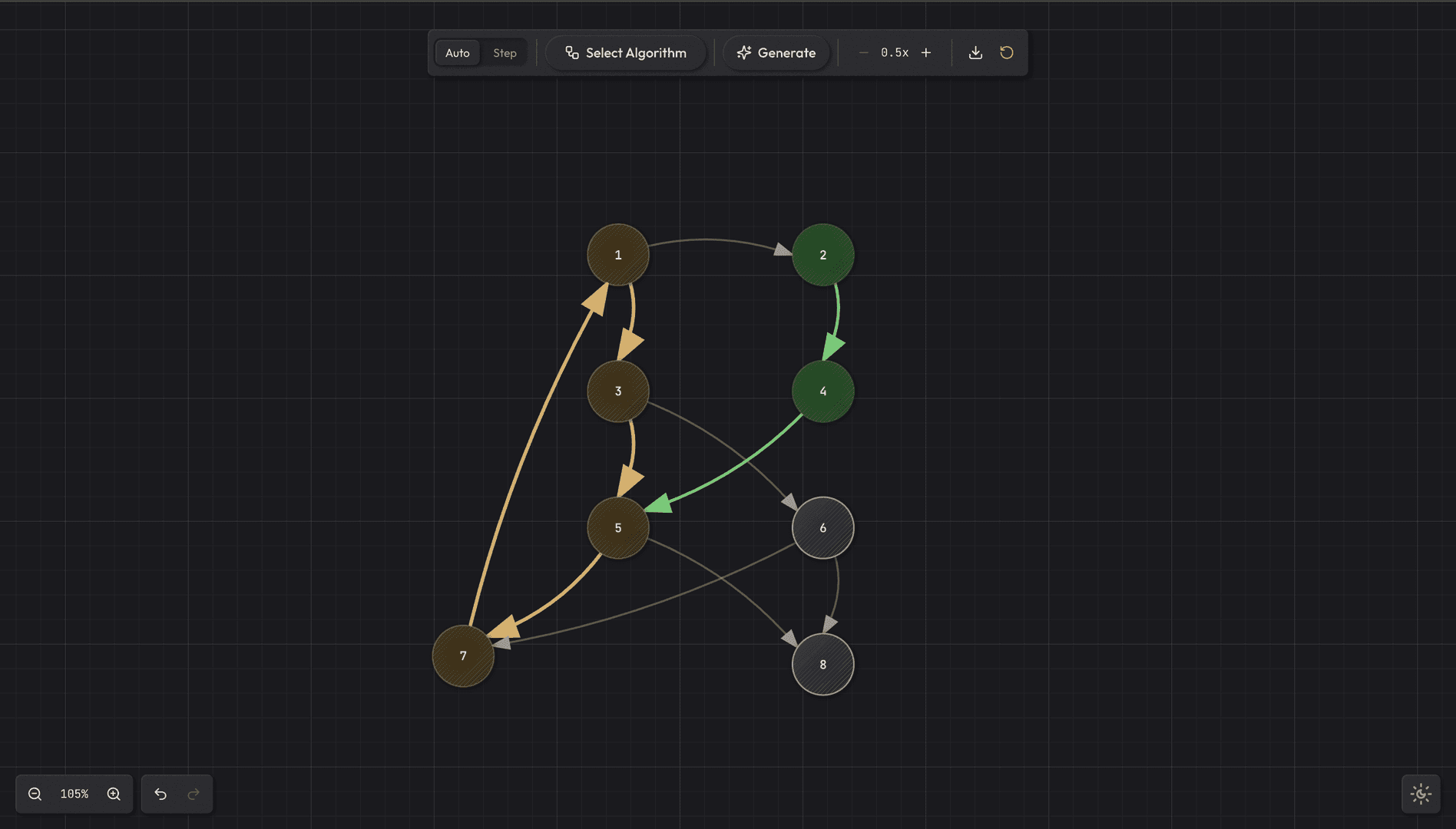The image size is (1456, 829).
Task: Click the Step tab in mode switcher
Action: (505, 52)
